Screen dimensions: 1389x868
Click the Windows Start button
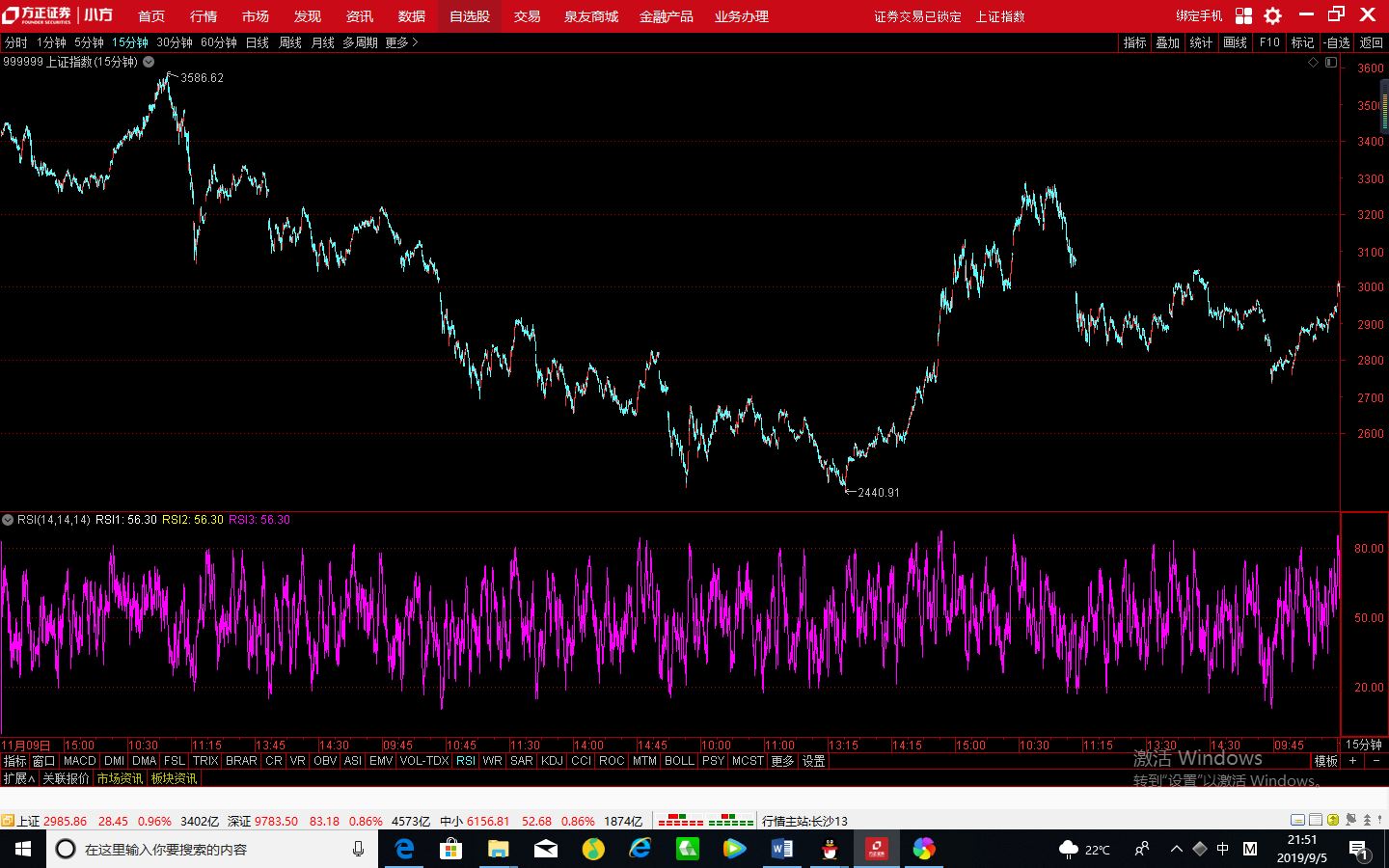click(x=23, y=849)
